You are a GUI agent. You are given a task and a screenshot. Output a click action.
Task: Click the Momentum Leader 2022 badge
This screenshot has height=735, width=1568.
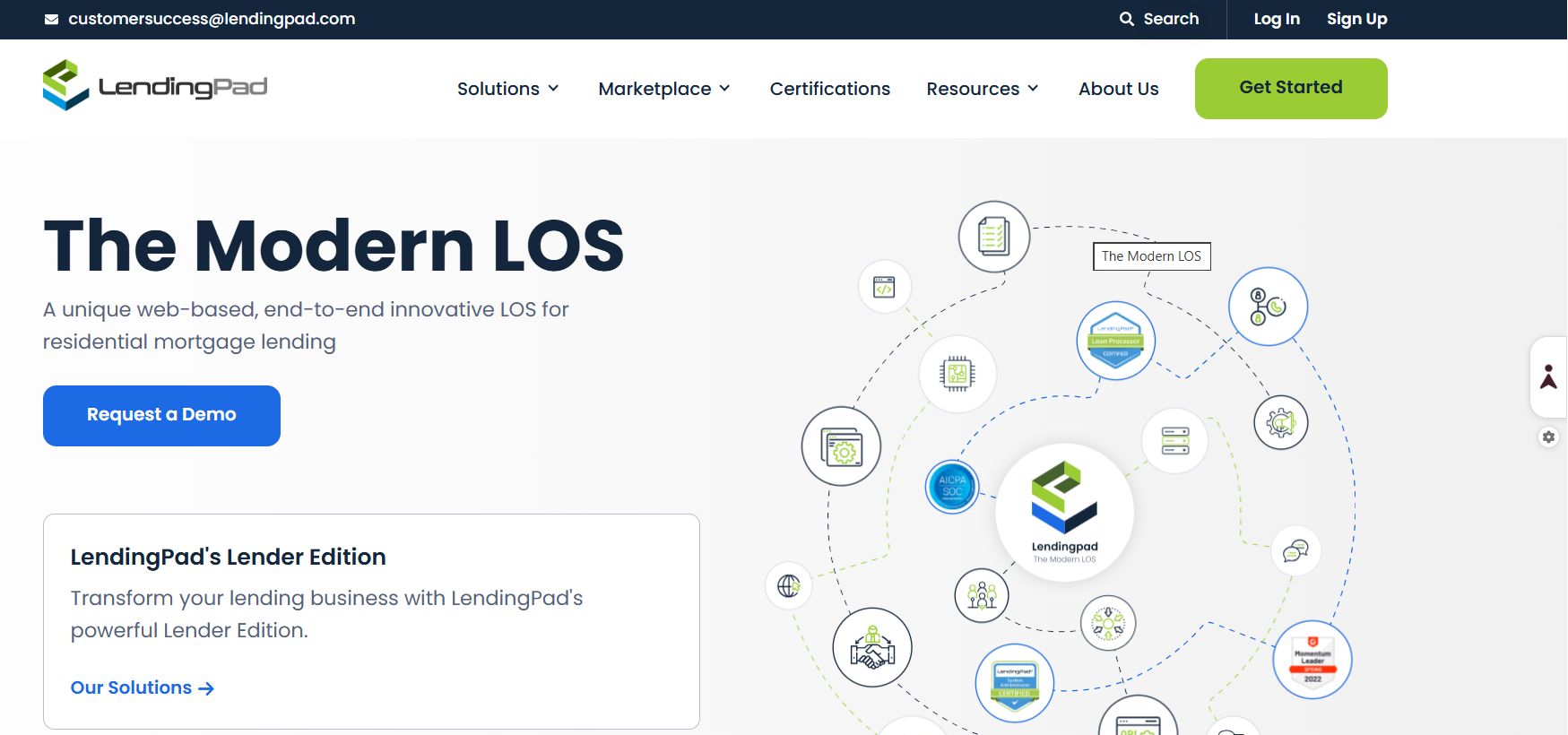pyautogui.click(x=1312, y=660)
